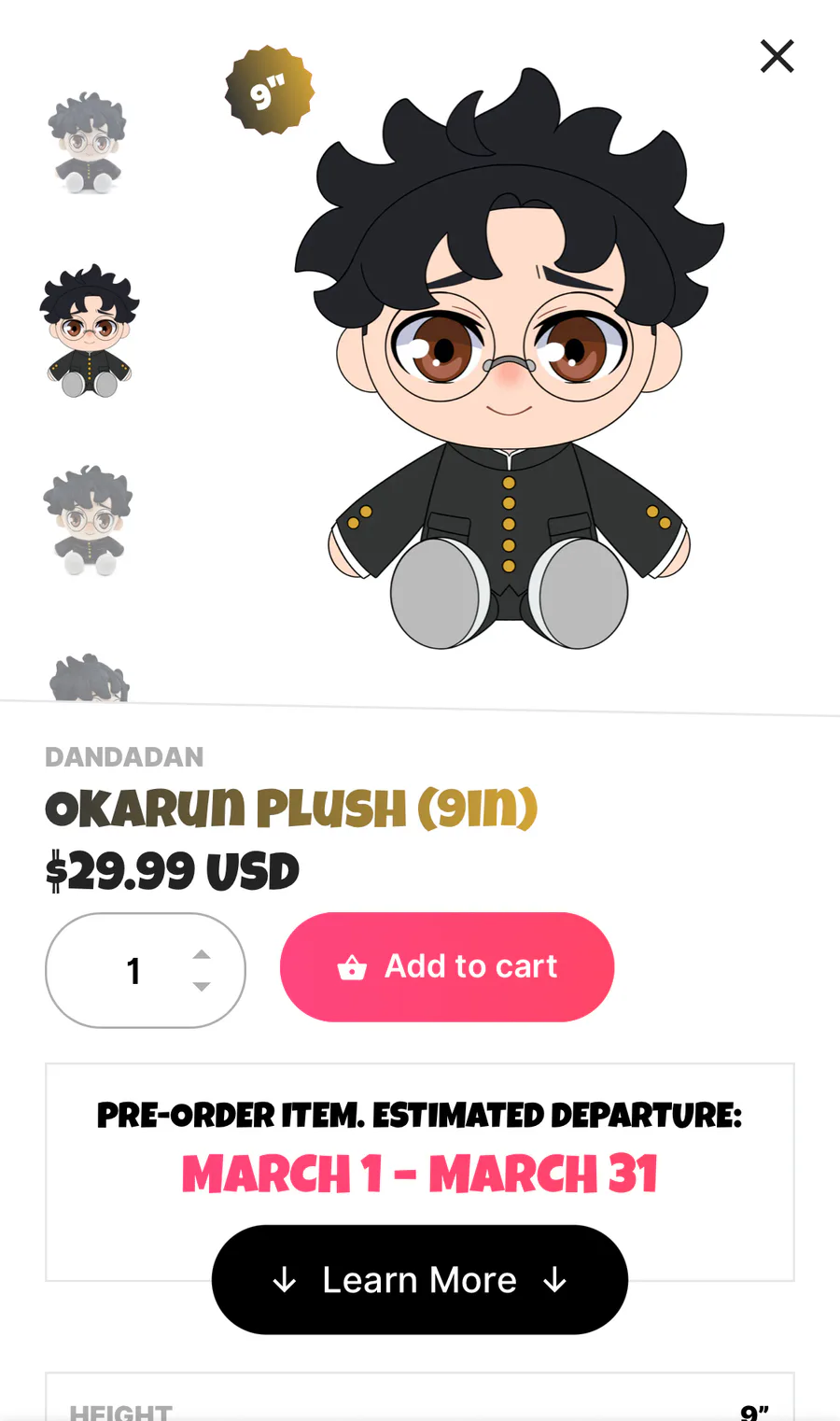Click the March 1 - March 31 date text
The width and height of the screenshot is (840, 1421).
click(x=420, y=1174)
